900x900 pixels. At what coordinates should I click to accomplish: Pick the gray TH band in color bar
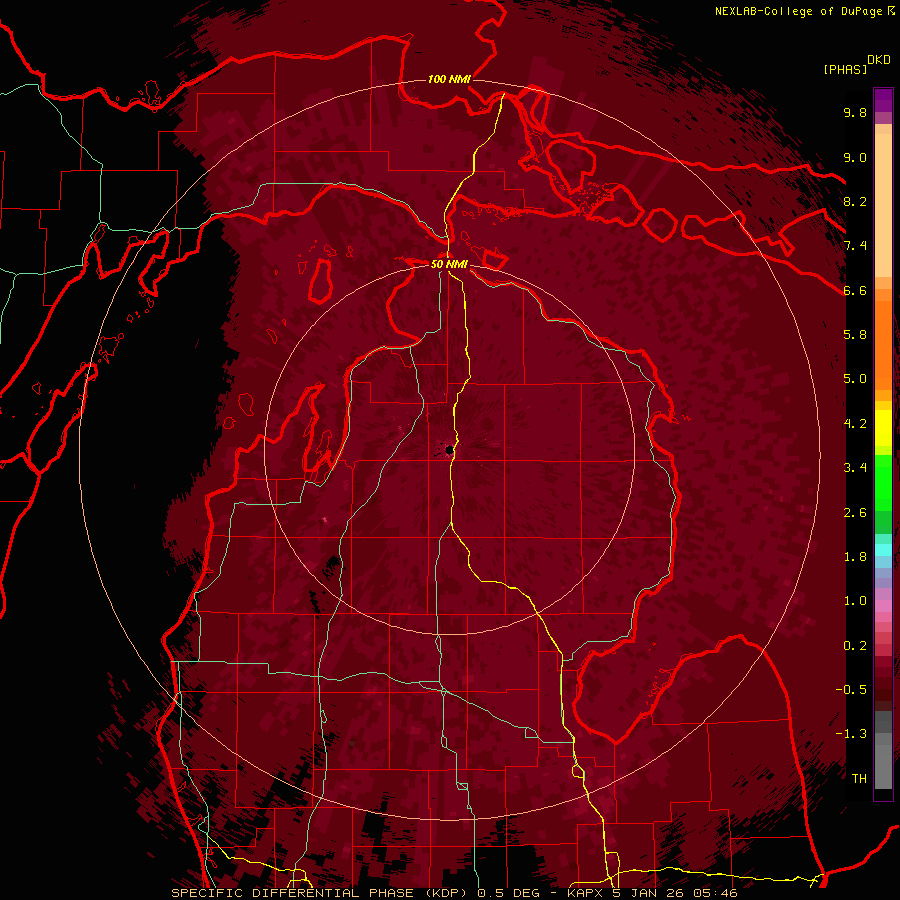[x=883, y=767]
